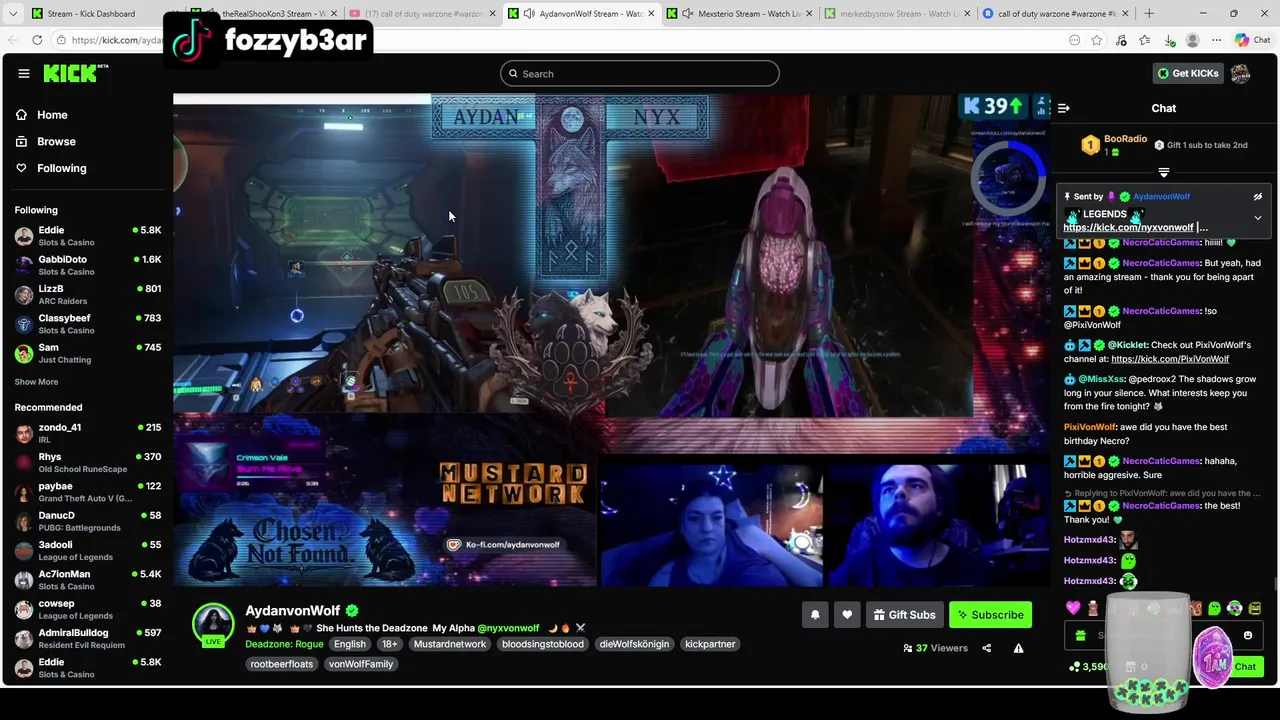The height and width of the screenshot is (720, 1280).
Task: Open DanucD PUBG channel
Action: pyautogui.click(x=88, y=521)
